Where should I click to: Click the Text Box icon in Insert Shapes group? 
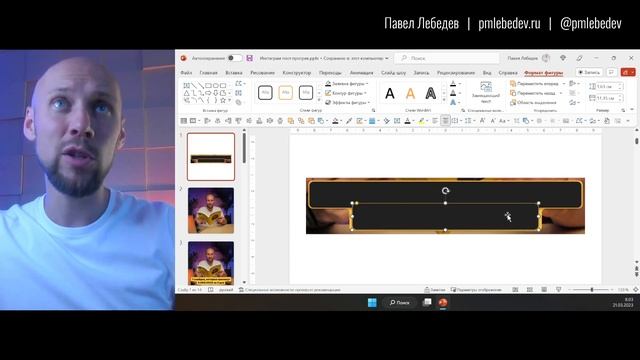239,93
